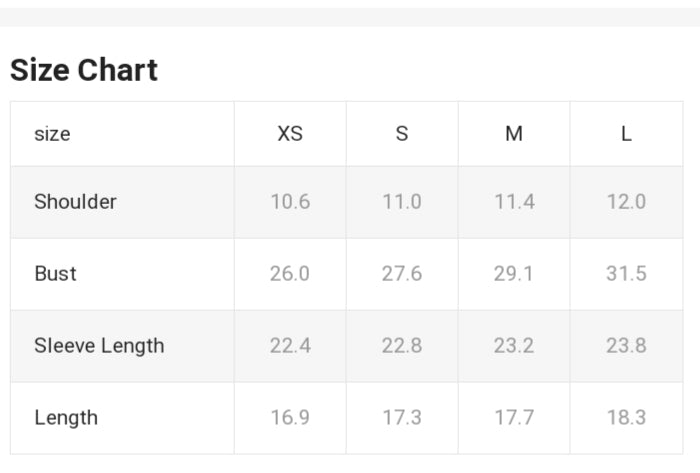
Task: Click the S length value 17.3
Action: [x=402, y=418]
